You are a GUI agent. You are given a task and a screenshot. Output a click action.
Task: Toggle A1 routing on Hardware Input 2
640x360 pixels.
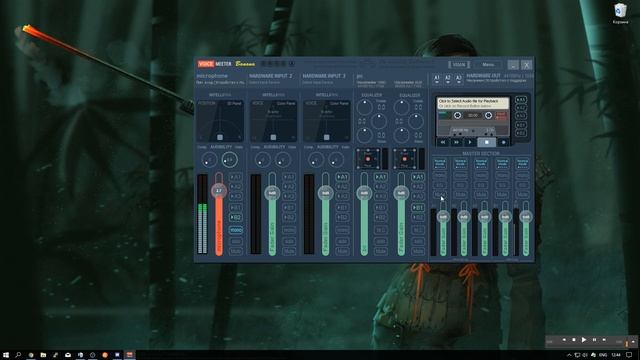pyautogui.click(x=289, y=177)
